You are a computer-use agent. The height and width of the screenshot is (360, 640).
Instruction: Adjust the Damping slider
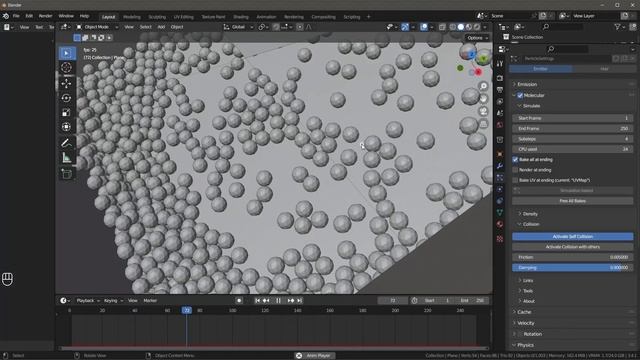point(572,268)
